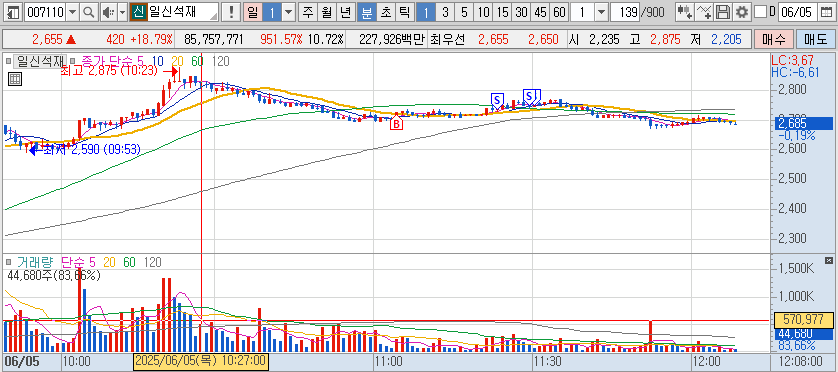The height and width of the screenshot is (372, 838).
Task: Select 45-minute interval button
Action: click(x=540, y=12)
